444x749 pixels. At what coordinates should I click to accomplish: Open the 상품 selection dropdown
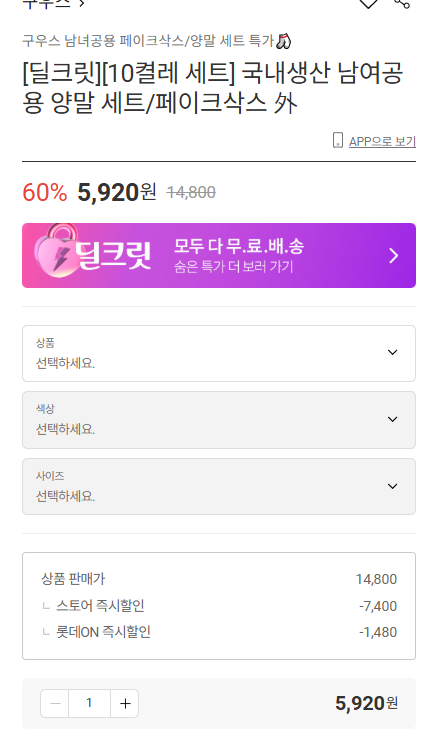point(219,353)
